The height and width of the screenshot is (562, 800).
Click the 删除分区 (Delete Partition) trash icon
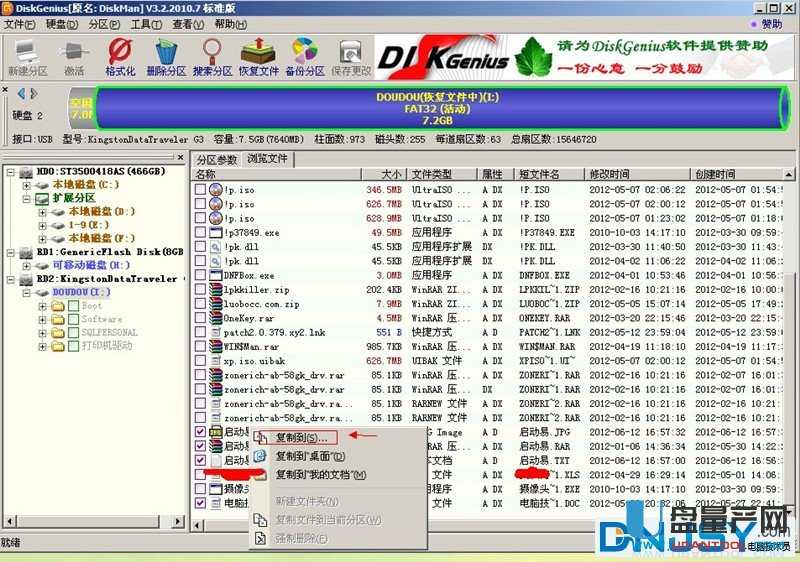(166, 55)
